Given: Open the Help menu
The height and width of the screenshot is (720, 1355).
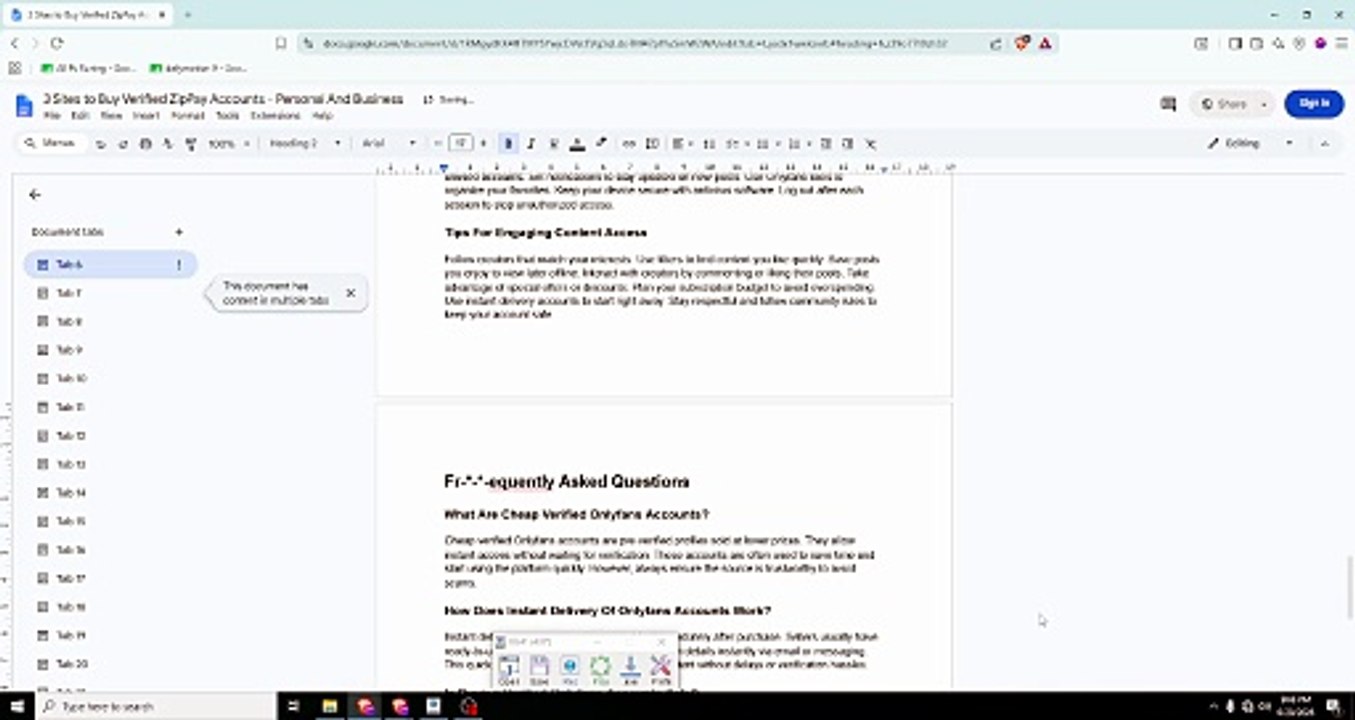Looking at the screenshot, I should coord(322,116).
